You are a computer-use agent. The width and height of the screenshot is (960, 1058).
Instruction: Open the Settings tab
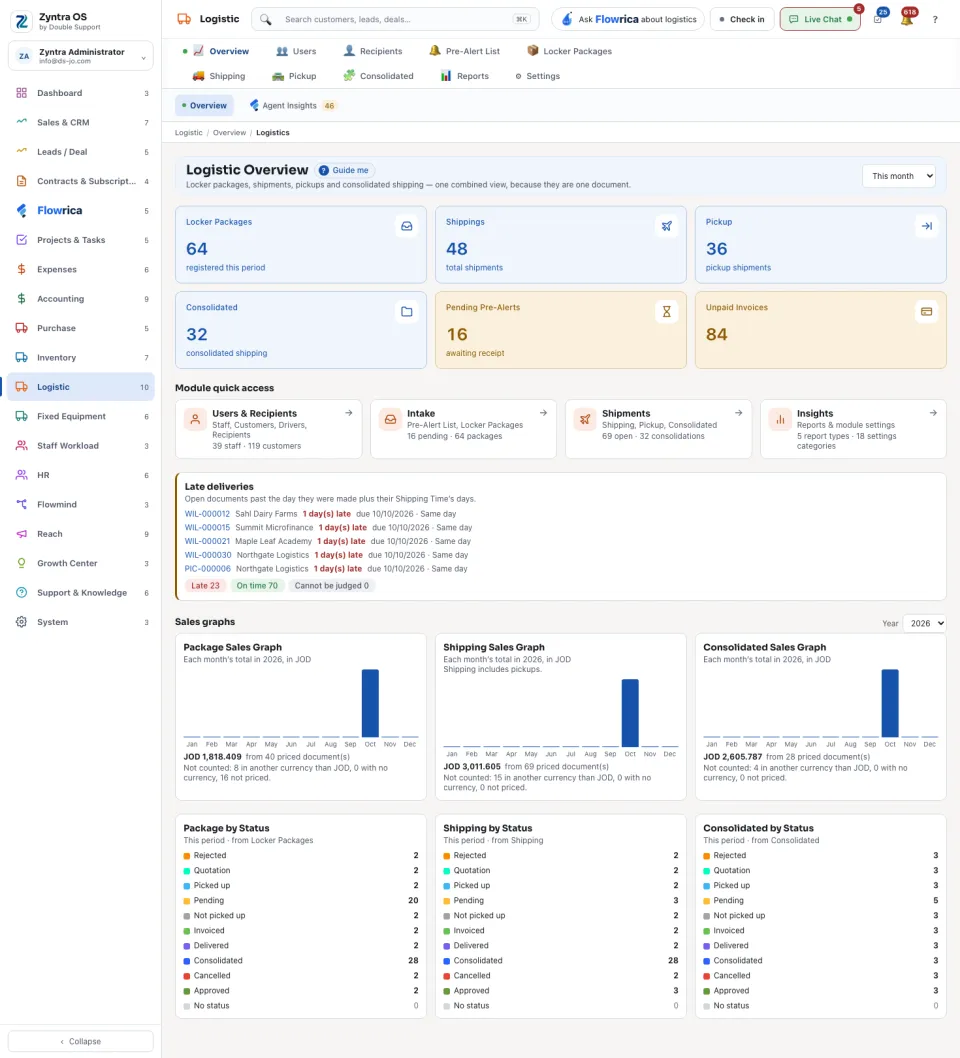538,76
